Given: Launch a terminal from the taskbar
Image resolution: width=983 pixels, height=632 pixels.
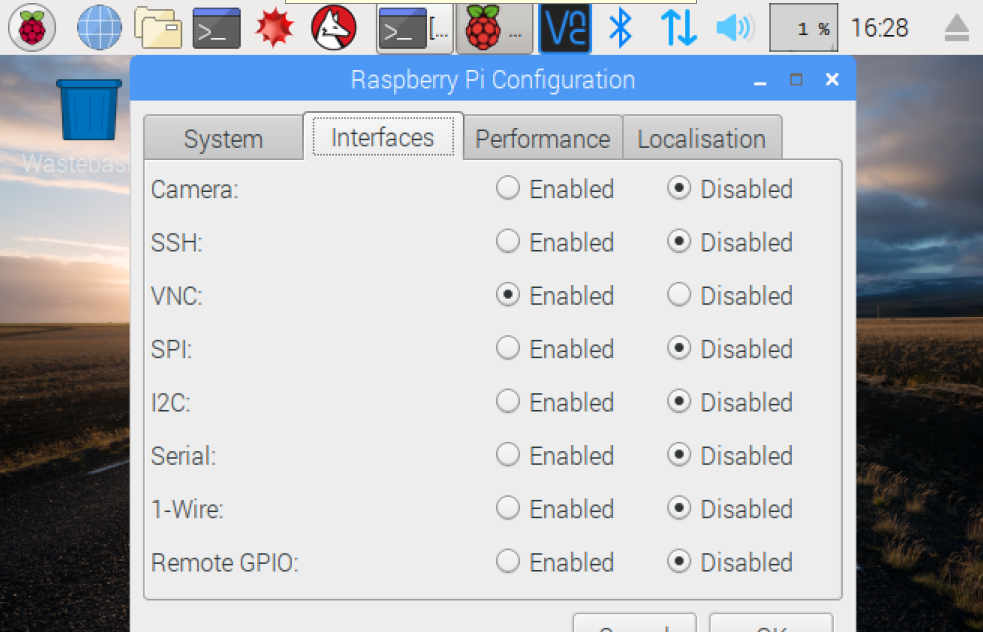Looking at the screenshot, I should click(x=217, y=27).
